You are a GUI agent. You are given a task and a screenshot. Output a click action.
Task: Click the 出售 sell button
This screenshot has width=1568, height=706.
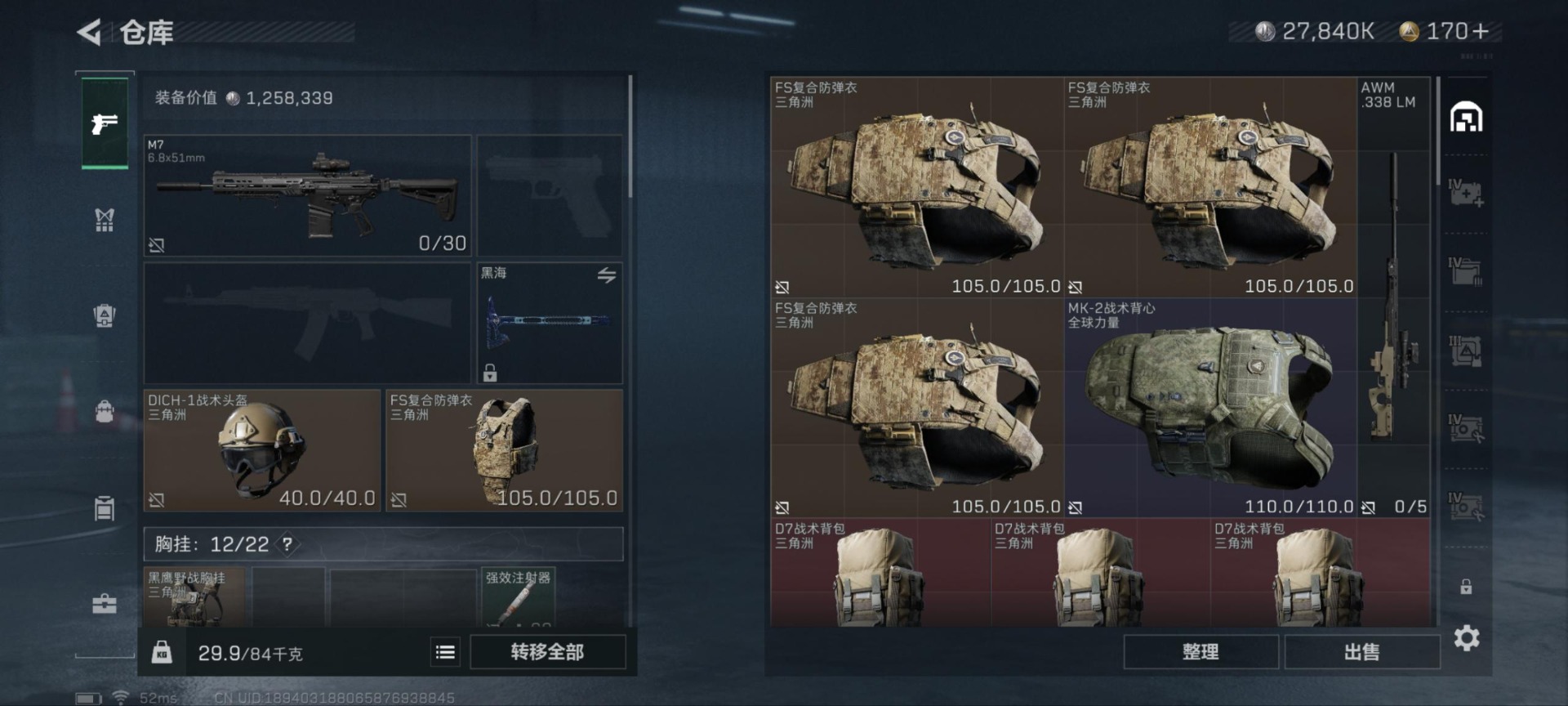pos(1361,652)
